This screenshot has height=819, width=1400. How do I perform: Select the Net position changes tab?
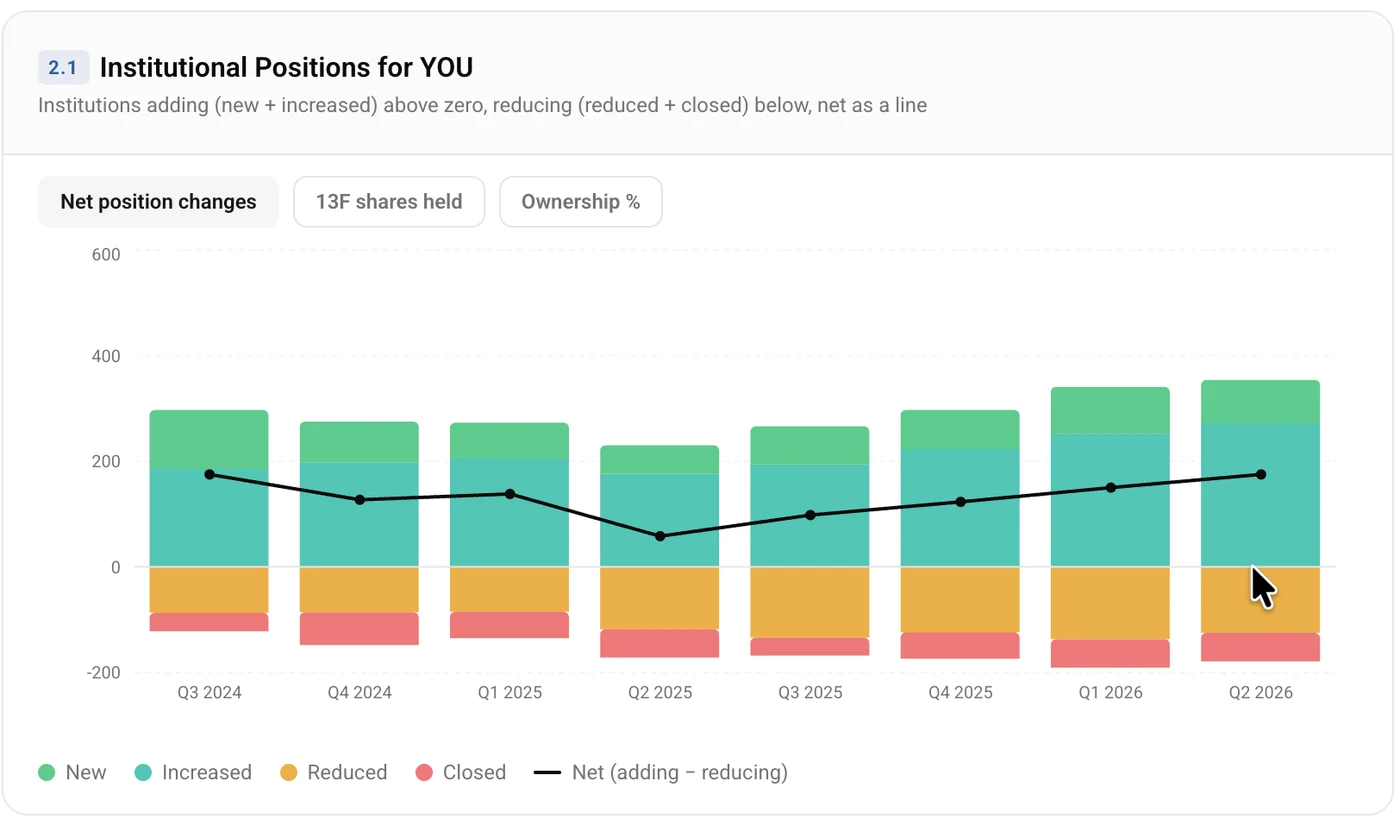click(158, 202)
